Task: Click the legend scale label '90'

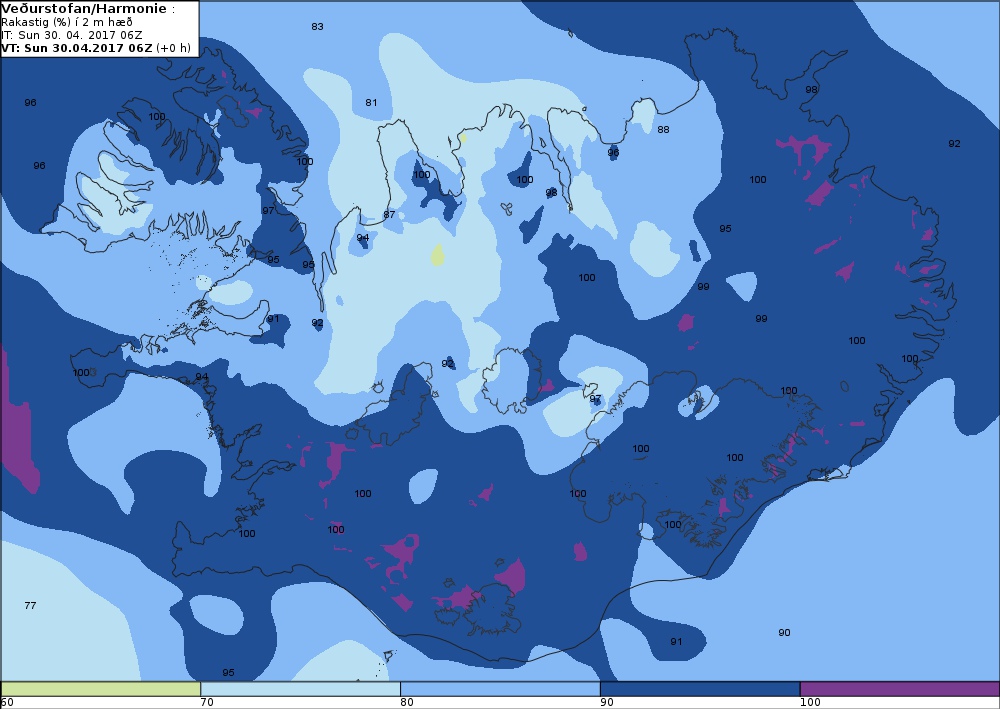Action: (x=607, y=702)
